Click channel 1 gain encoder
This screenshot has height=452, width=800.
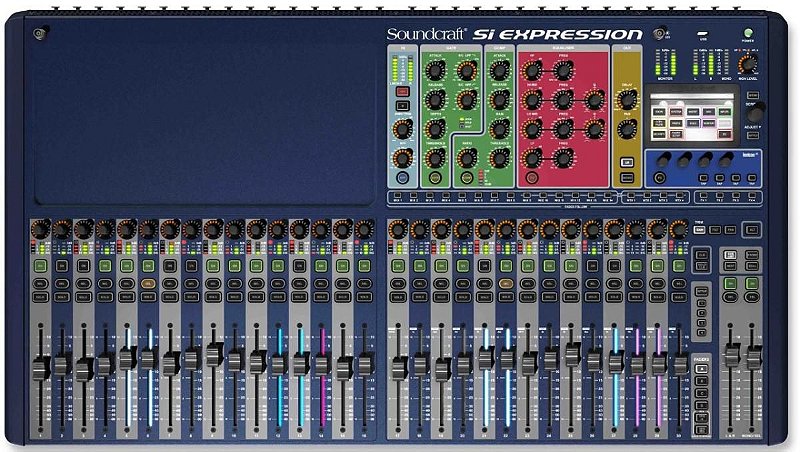click(40, 229)
